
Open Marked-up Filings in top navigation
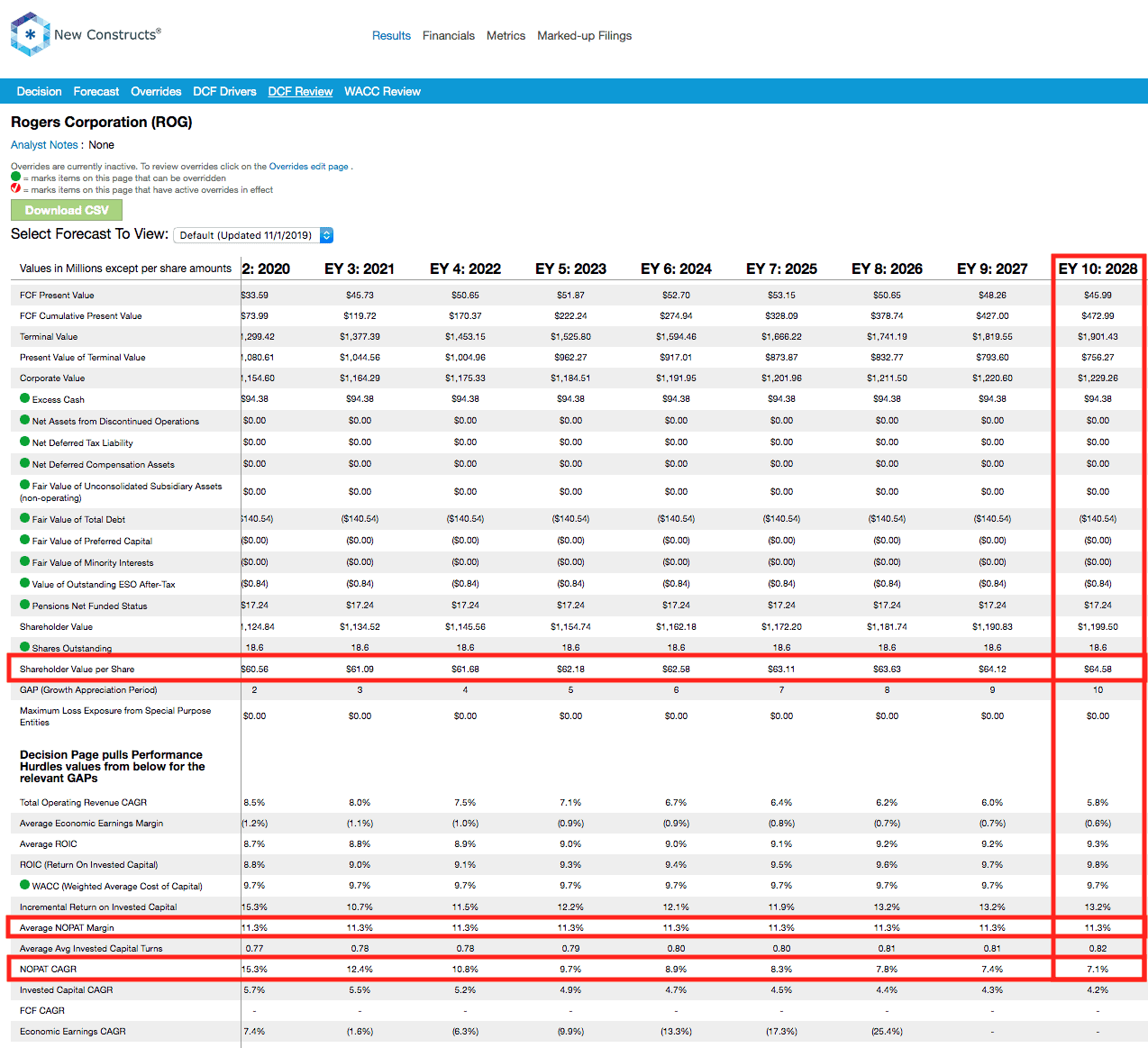585,36
